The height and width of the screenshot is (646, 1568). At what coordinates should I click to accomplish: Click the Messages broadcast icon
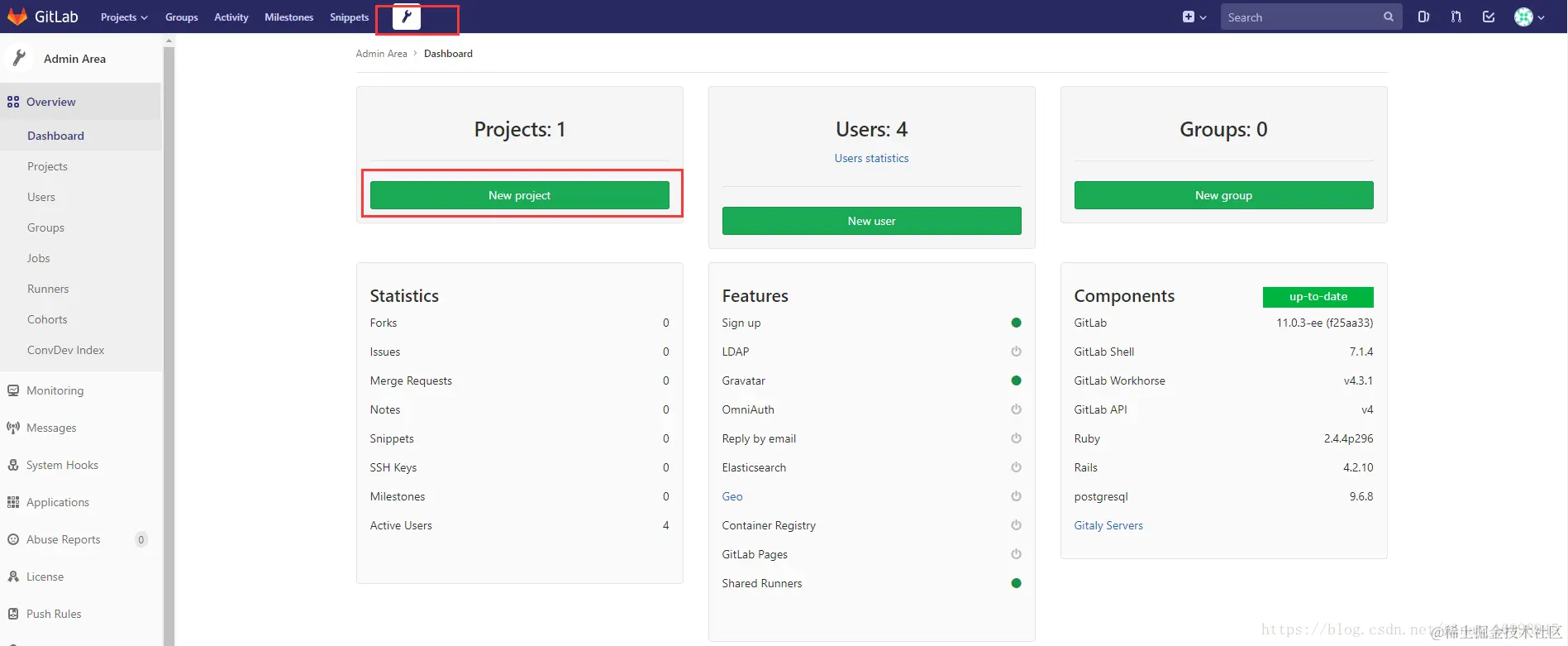coord(13,428)
